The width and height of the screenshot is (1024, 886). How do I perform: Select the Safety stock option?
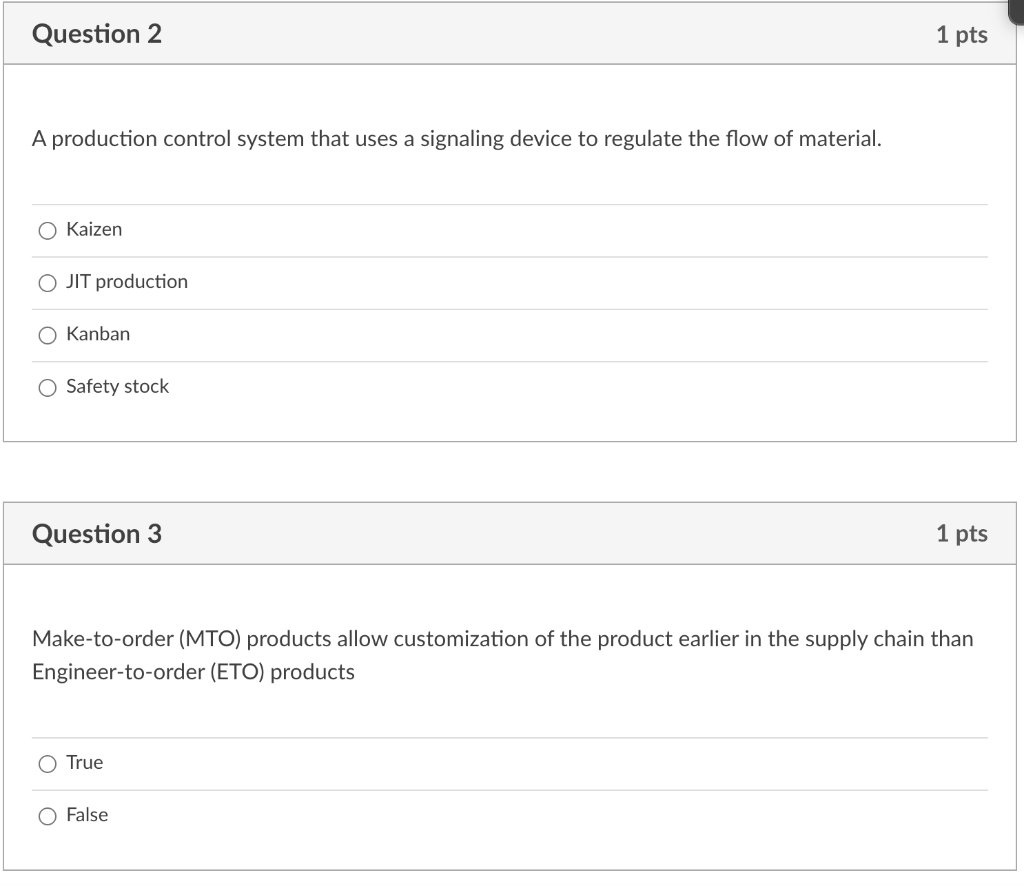pyautogui.click(x=47, y=387)
